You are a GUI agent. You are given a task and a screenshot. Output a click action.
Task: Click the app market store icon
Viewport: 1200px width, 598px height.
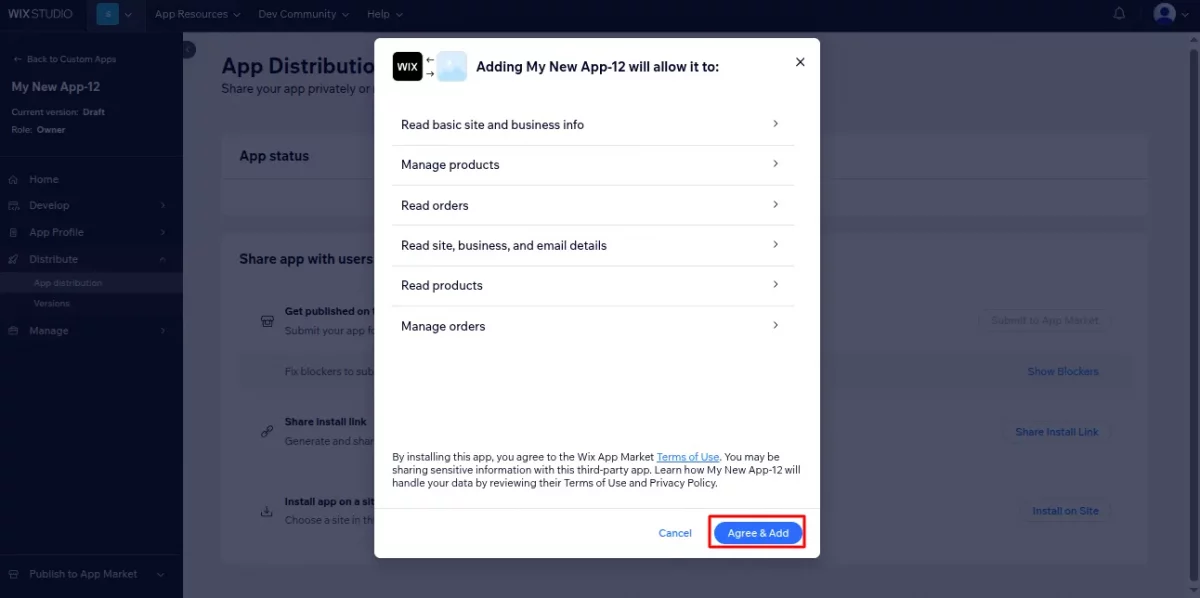[x=267, y=321]
